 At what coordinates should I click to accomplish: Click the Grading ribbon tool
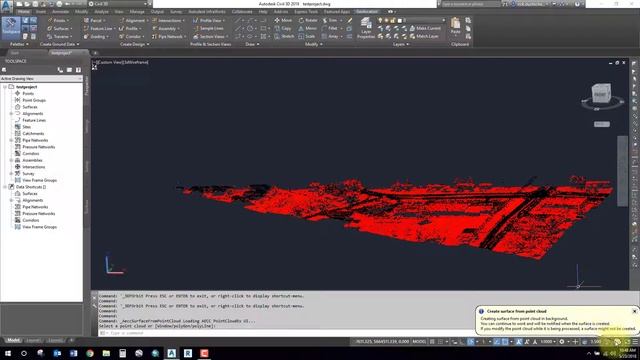[96, 36]
